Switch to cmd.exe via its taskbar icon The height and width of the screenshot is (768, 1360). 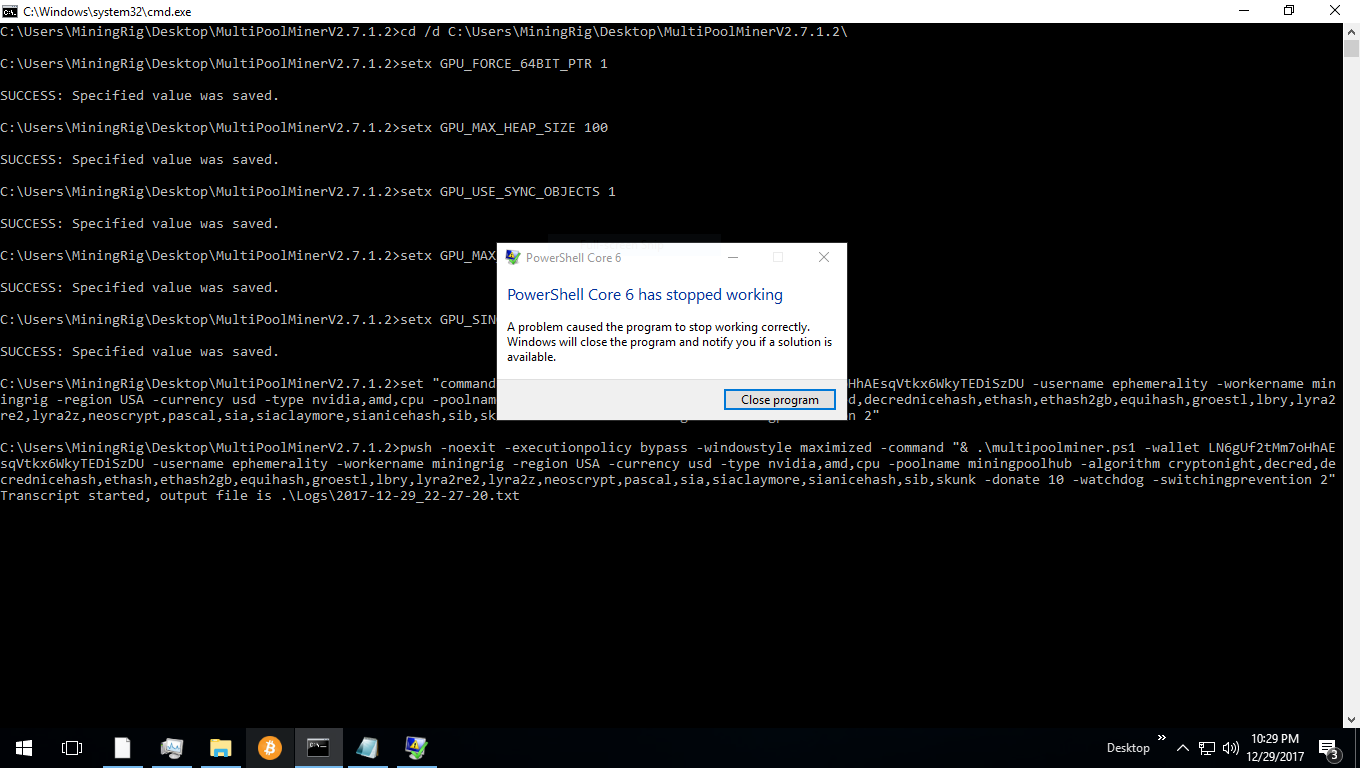click(318, 747)
